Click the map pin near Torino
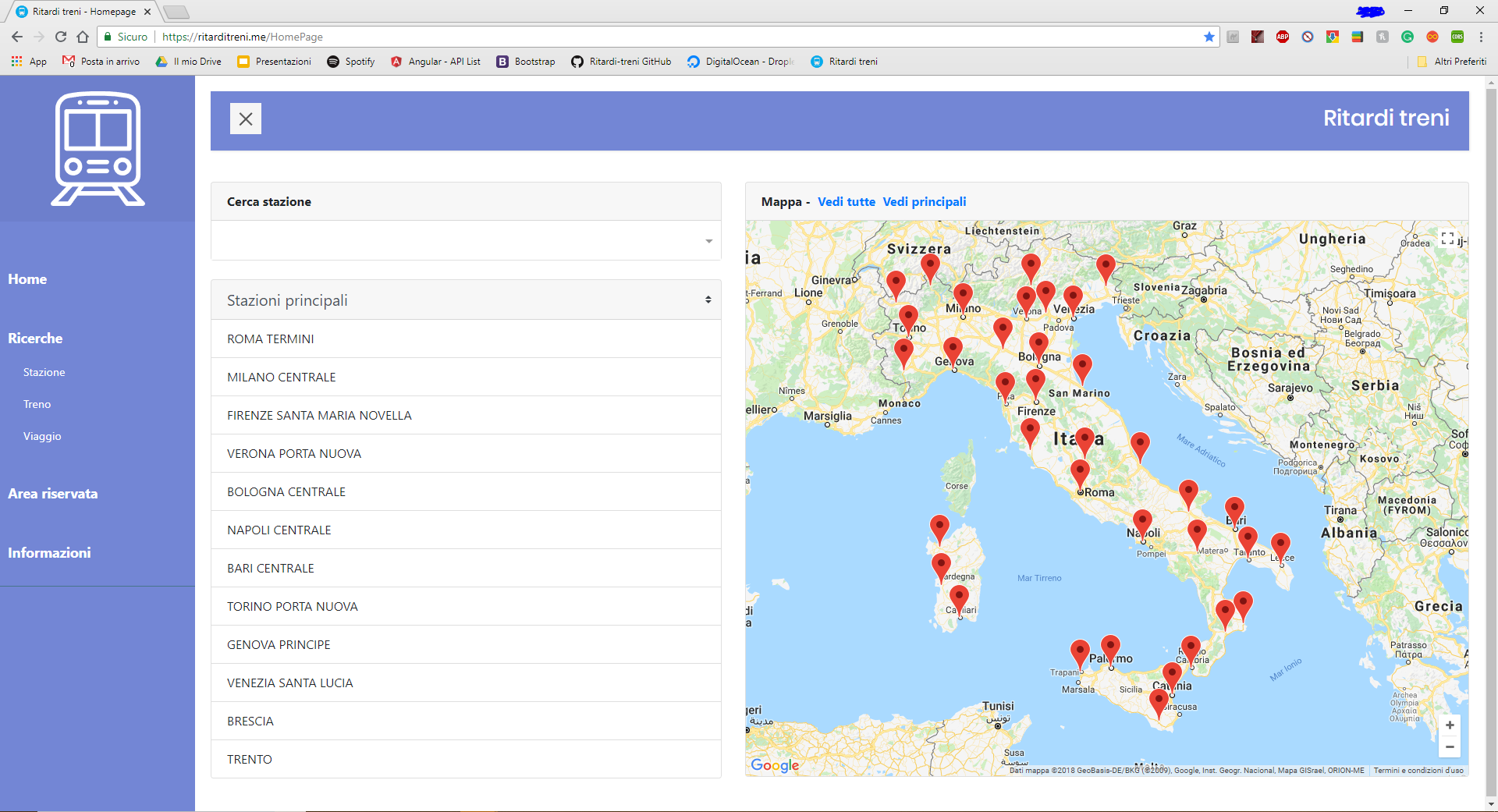1498x812 pixels. [x=908, y=320]
